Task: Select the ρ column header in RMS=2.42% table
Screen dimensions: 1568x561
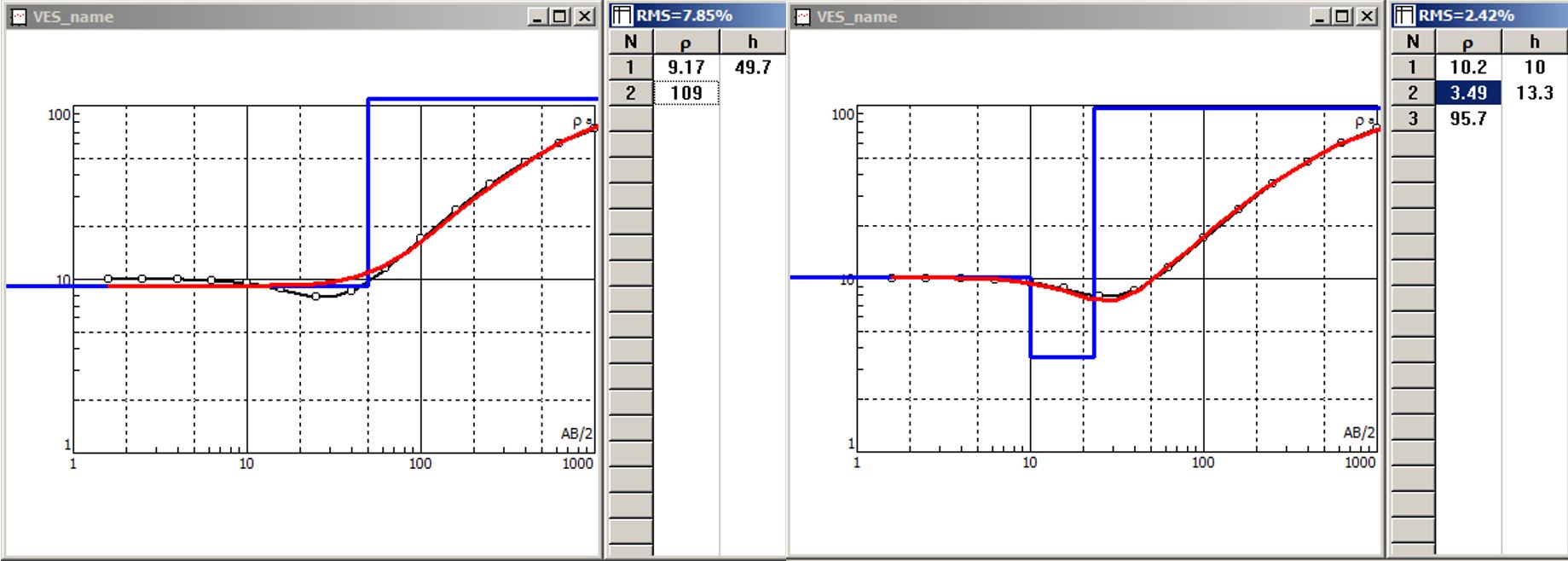Action: tap(1468, 42)
